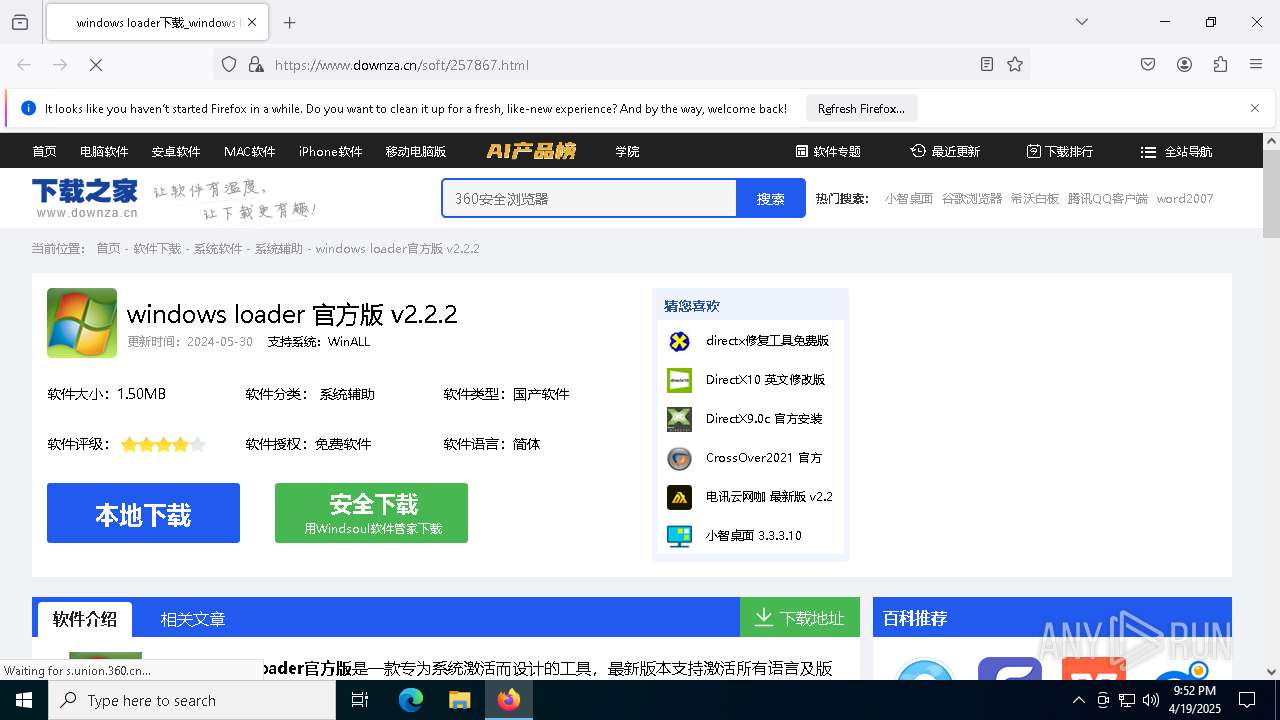Open 首页 in the site navigation
The height and width of the screenshot is (720, 1280).
44,151
